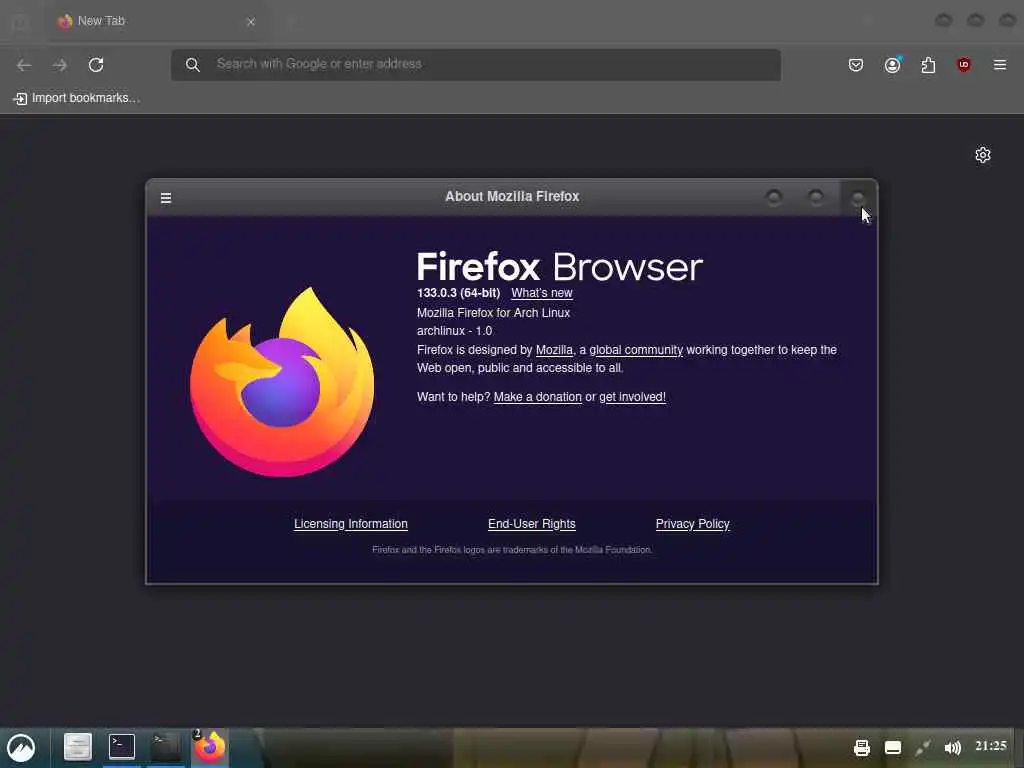This screenshot has width=1024, height=768.
Task: Follow the get involved! link
Action: tap(632, 397)
